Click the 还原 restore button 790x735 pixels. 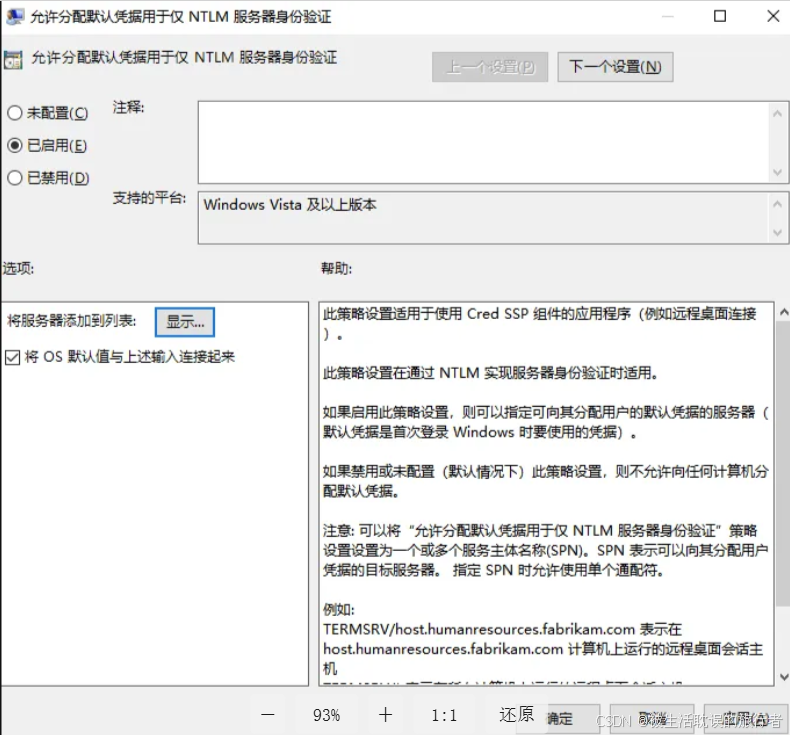(516, 714)
